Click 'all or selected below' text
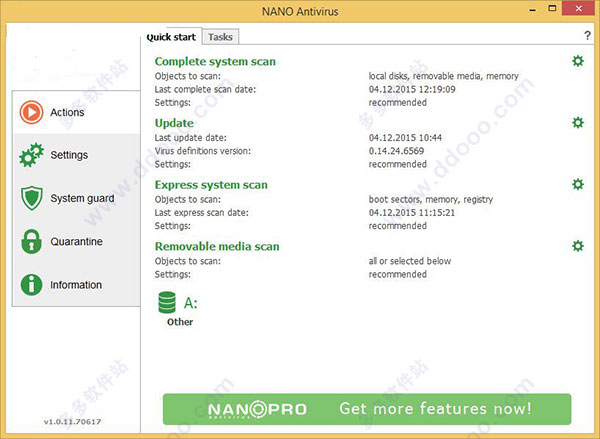Viewport: 600px width, 439px height. tap(410, 261)
